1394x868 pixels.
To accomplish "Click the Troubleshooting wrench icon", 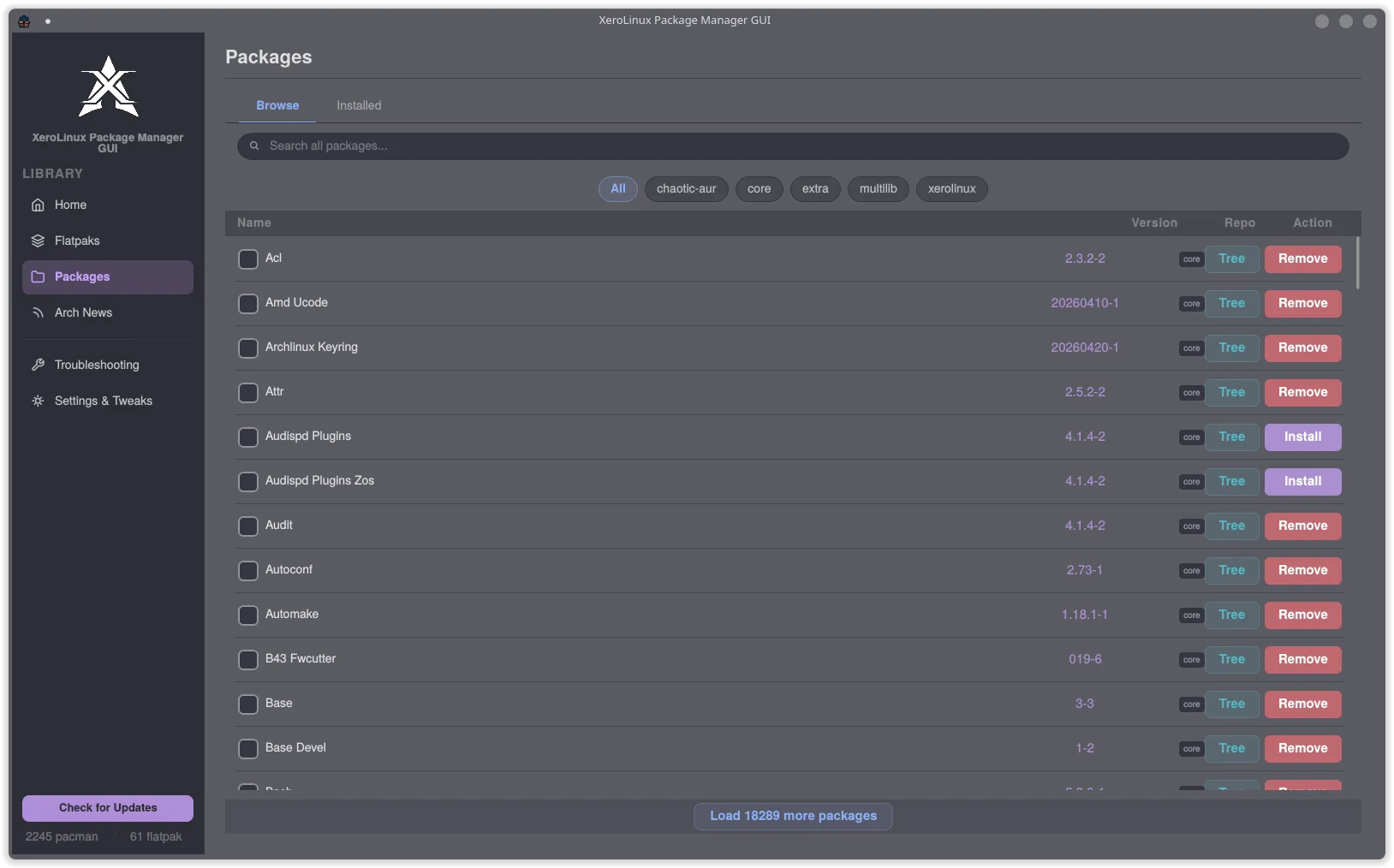I will (38, 365).
